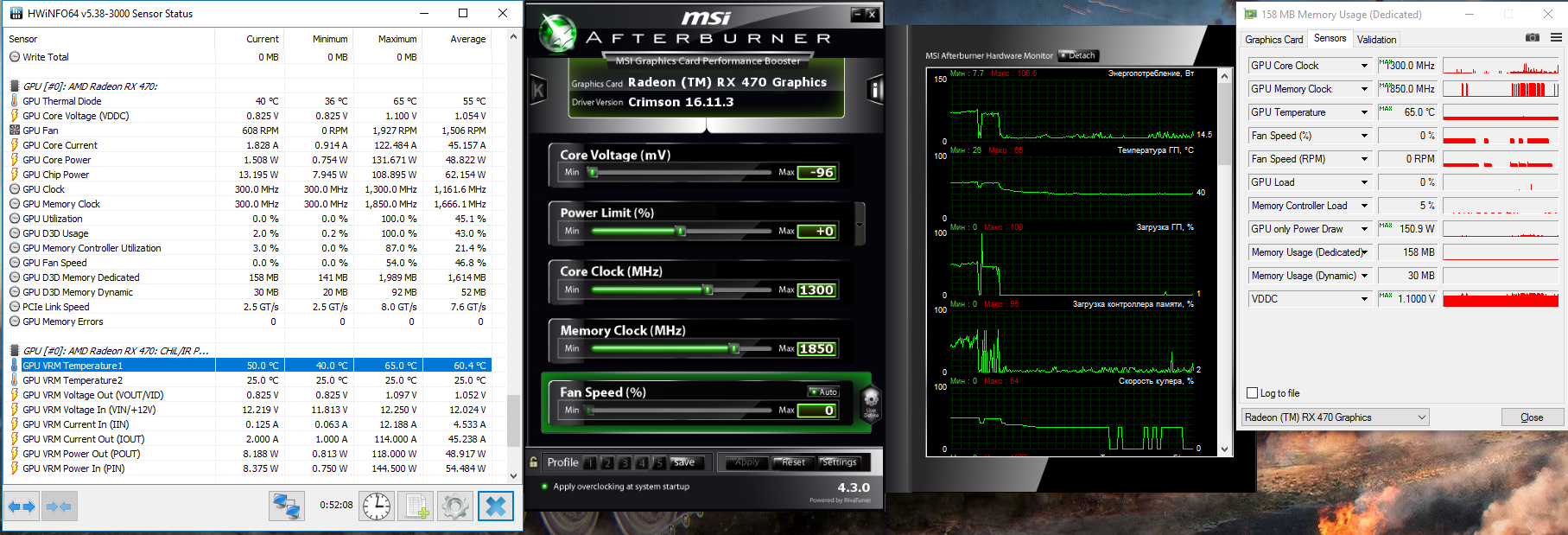Click the GPU Clock round sensor icon
The height and width of the screenshot is (535, 1568).
[x=15, y=189]
